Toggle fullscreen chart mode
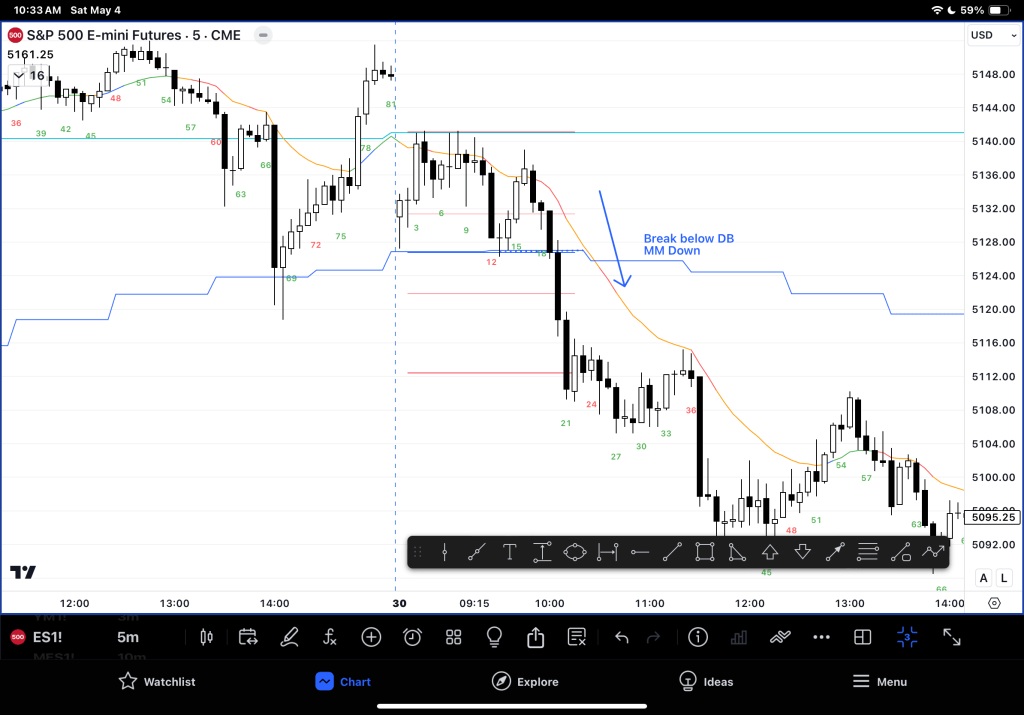1024x715 pixels. coord(951,637)
